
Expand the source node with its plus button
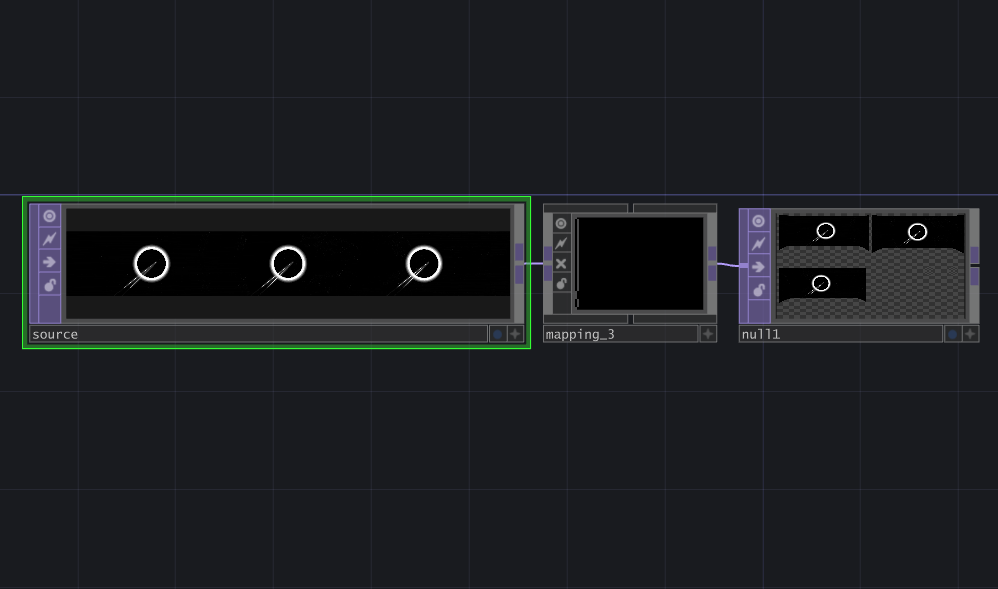(515, 334)
